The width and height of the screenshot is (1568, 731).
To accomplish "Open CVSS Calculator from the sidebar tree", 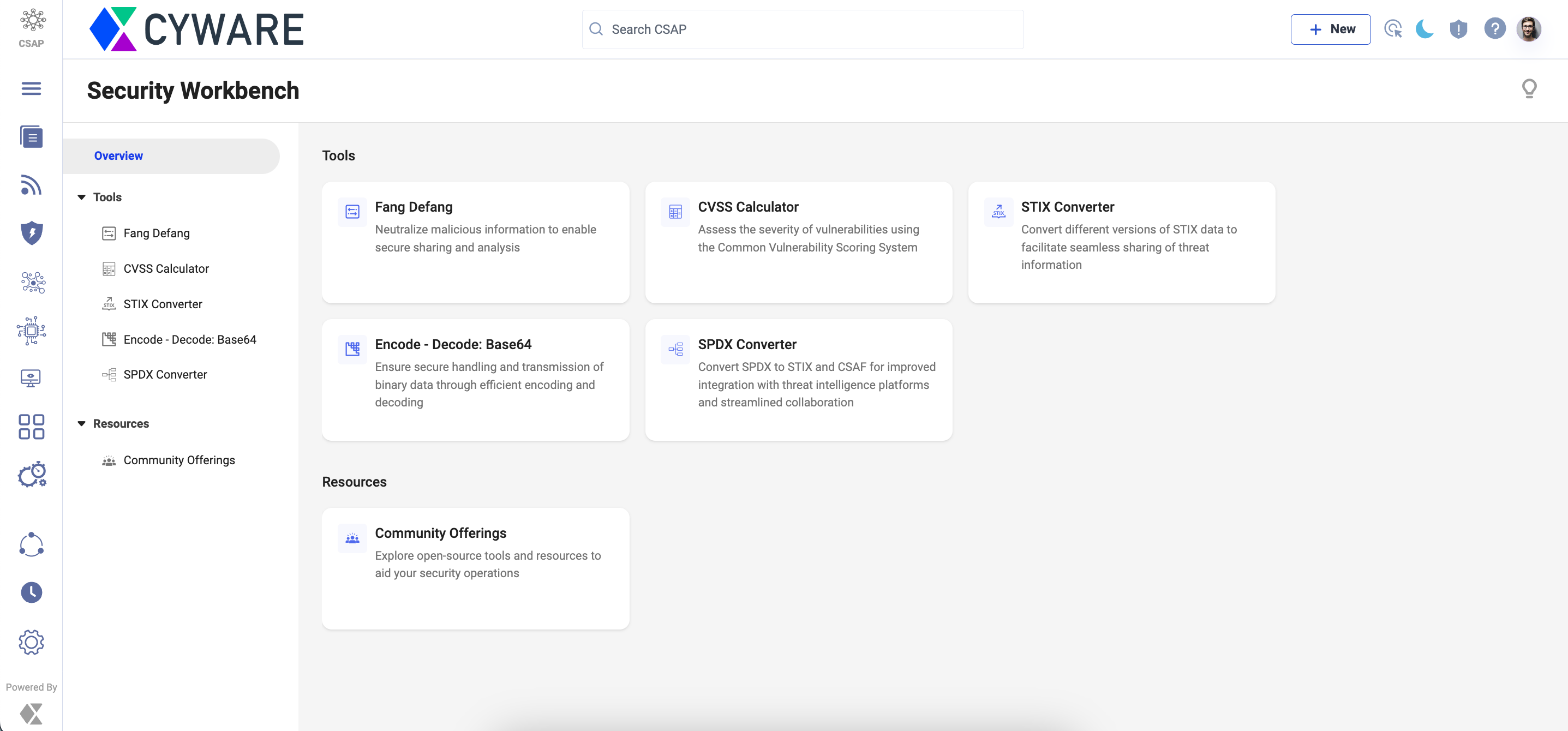I will click(x=165, y=268).
